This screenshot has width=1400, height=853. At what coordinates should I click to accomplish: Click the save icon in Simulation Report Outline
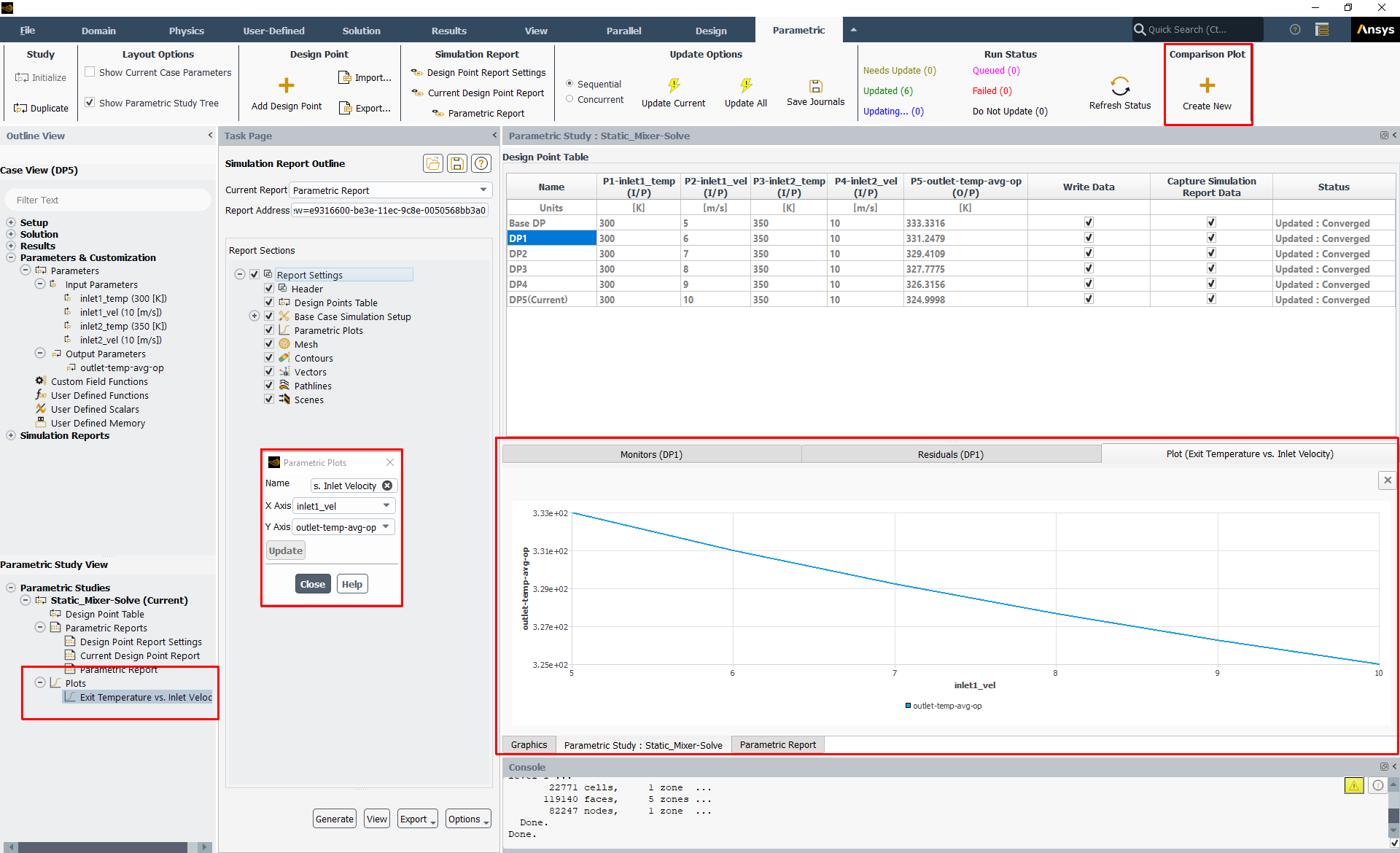[x=457, y=163]
